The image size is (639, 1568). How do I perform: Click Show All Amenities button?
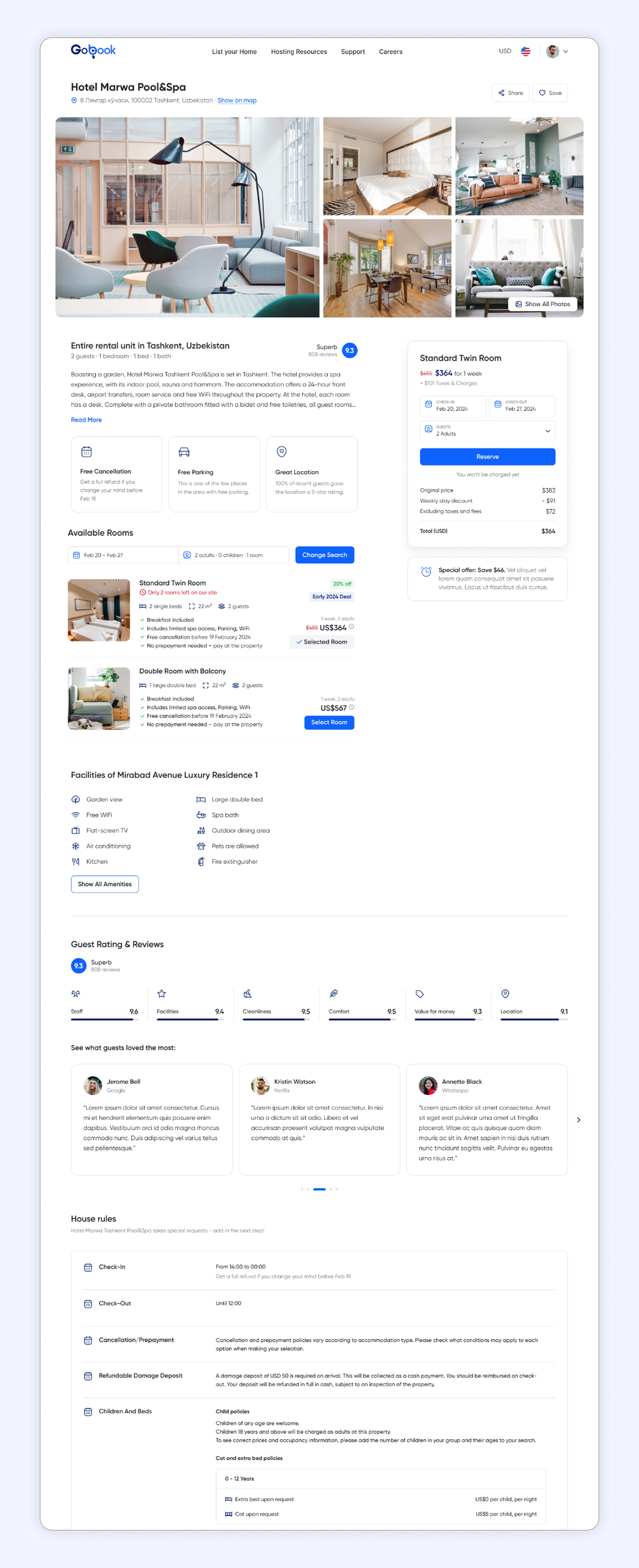point(105,884)
